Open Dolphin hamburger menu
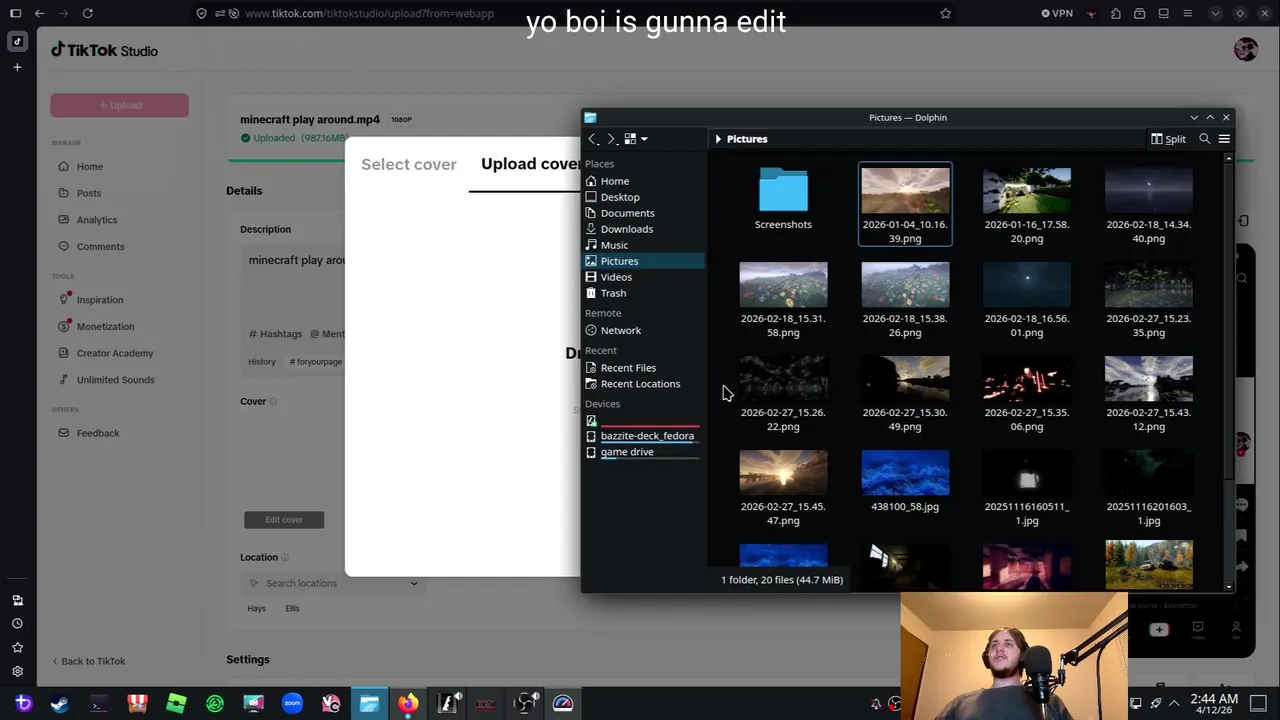This screenshot has height=720, width=1280. [1224, 139]
